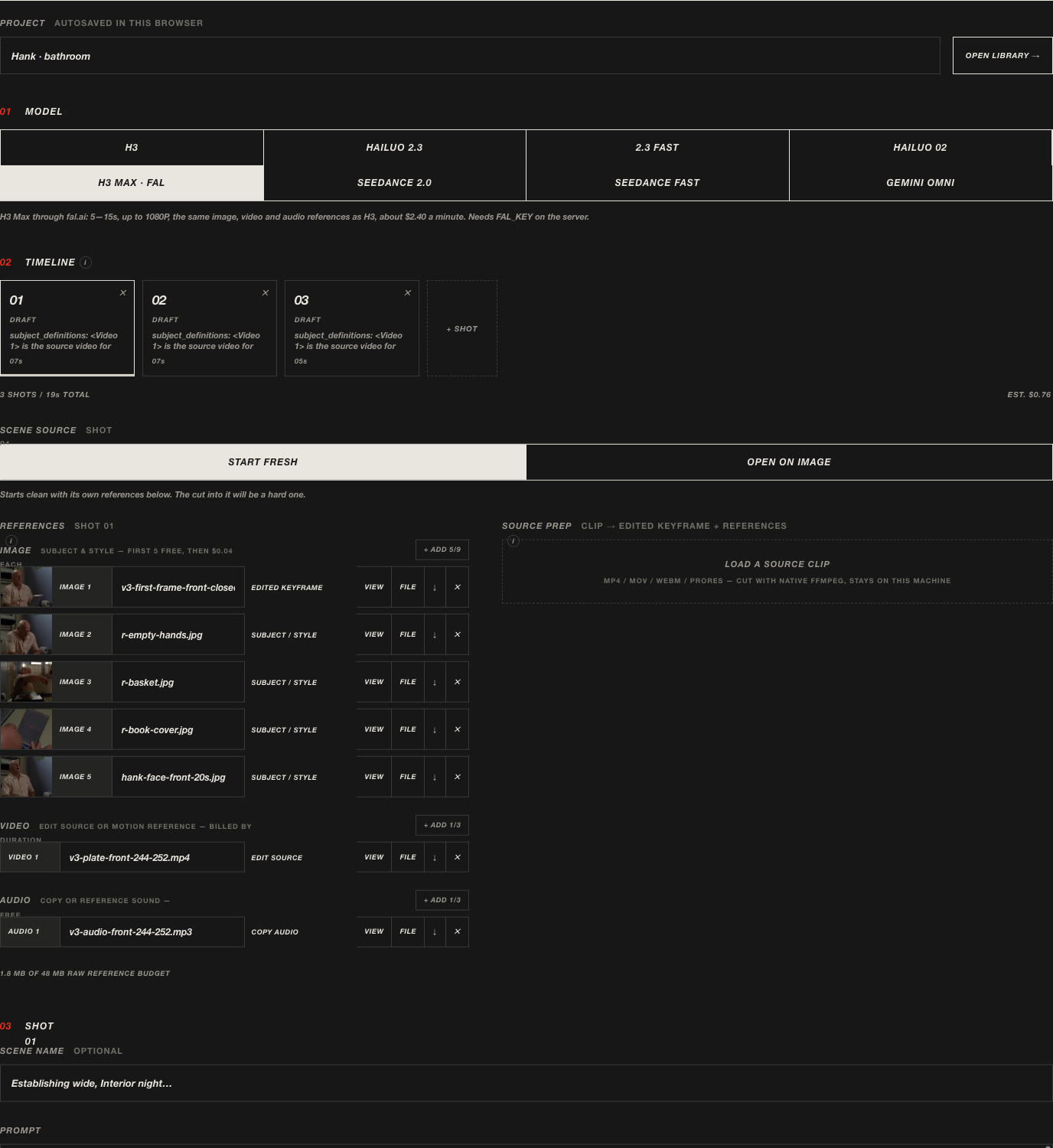The image size is (1053, 1148).
Task: Open the Source Prep info icon
Action: [x=513, y=541]
